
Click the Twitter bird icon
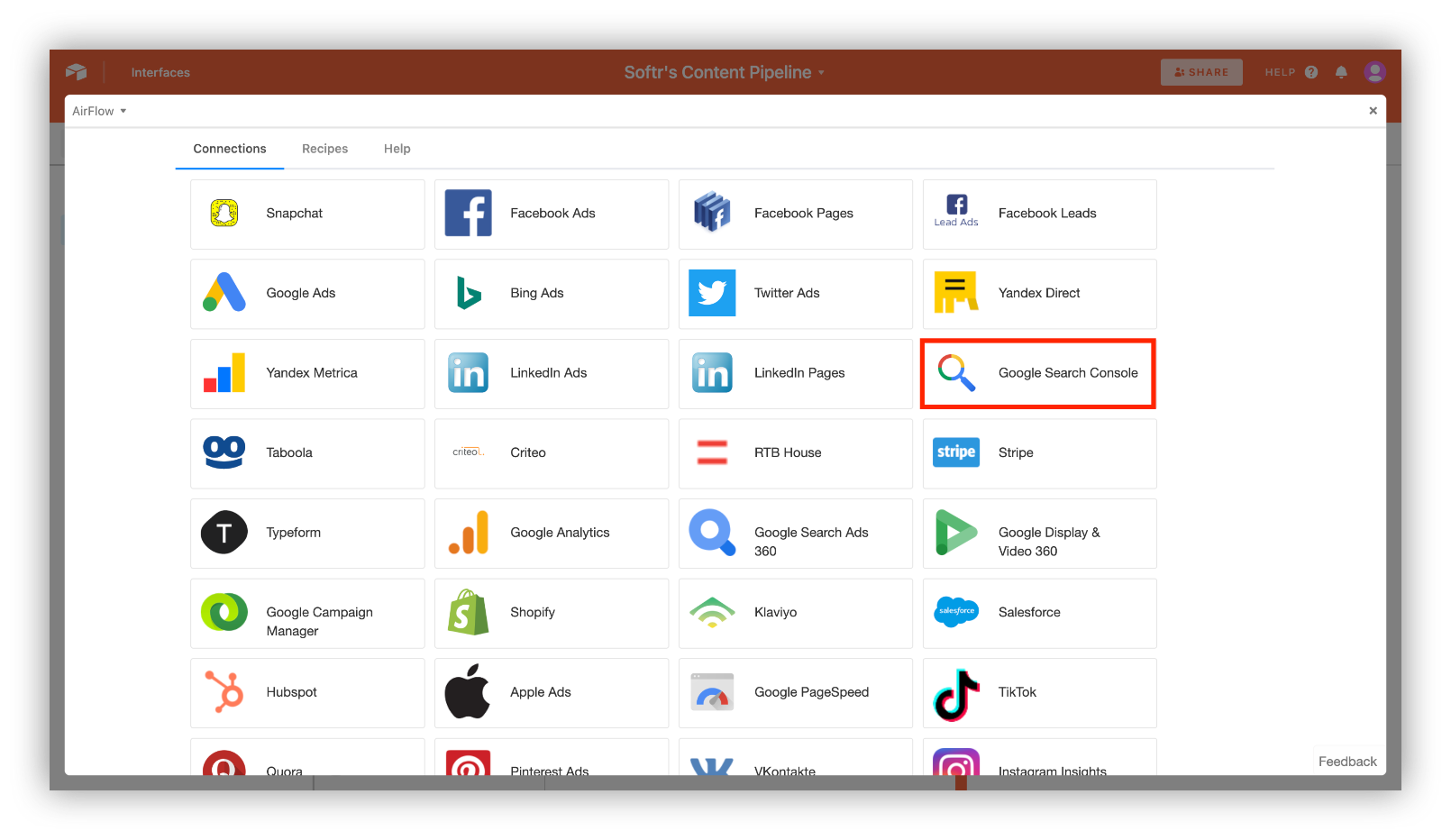click(712, 293)
